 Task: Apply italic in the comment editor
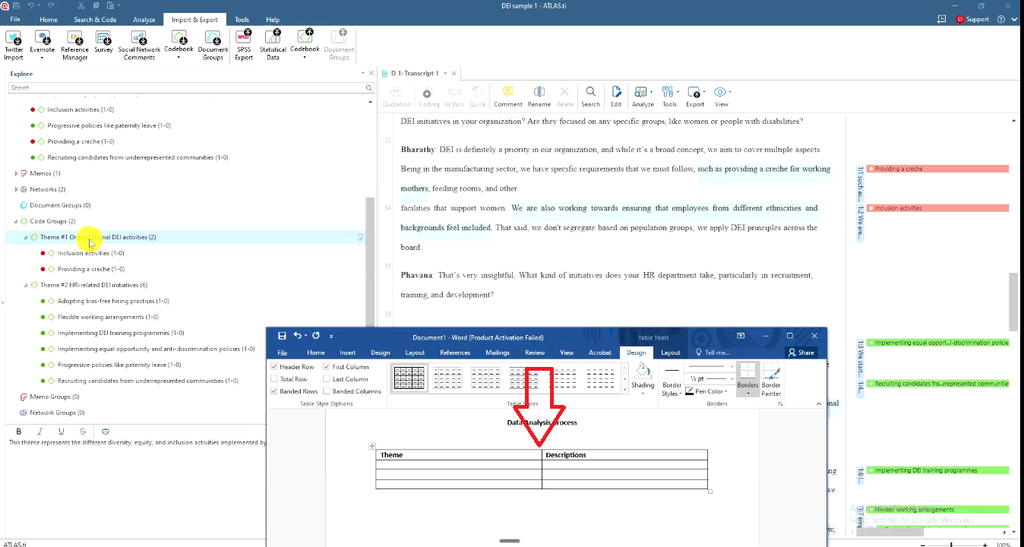coord(40,431)
